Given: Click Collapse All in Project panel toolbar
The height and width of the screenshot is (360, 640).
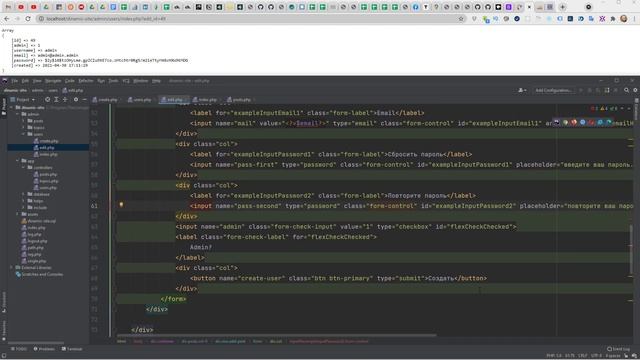Looking at the screenshot, I should point(65,100).
